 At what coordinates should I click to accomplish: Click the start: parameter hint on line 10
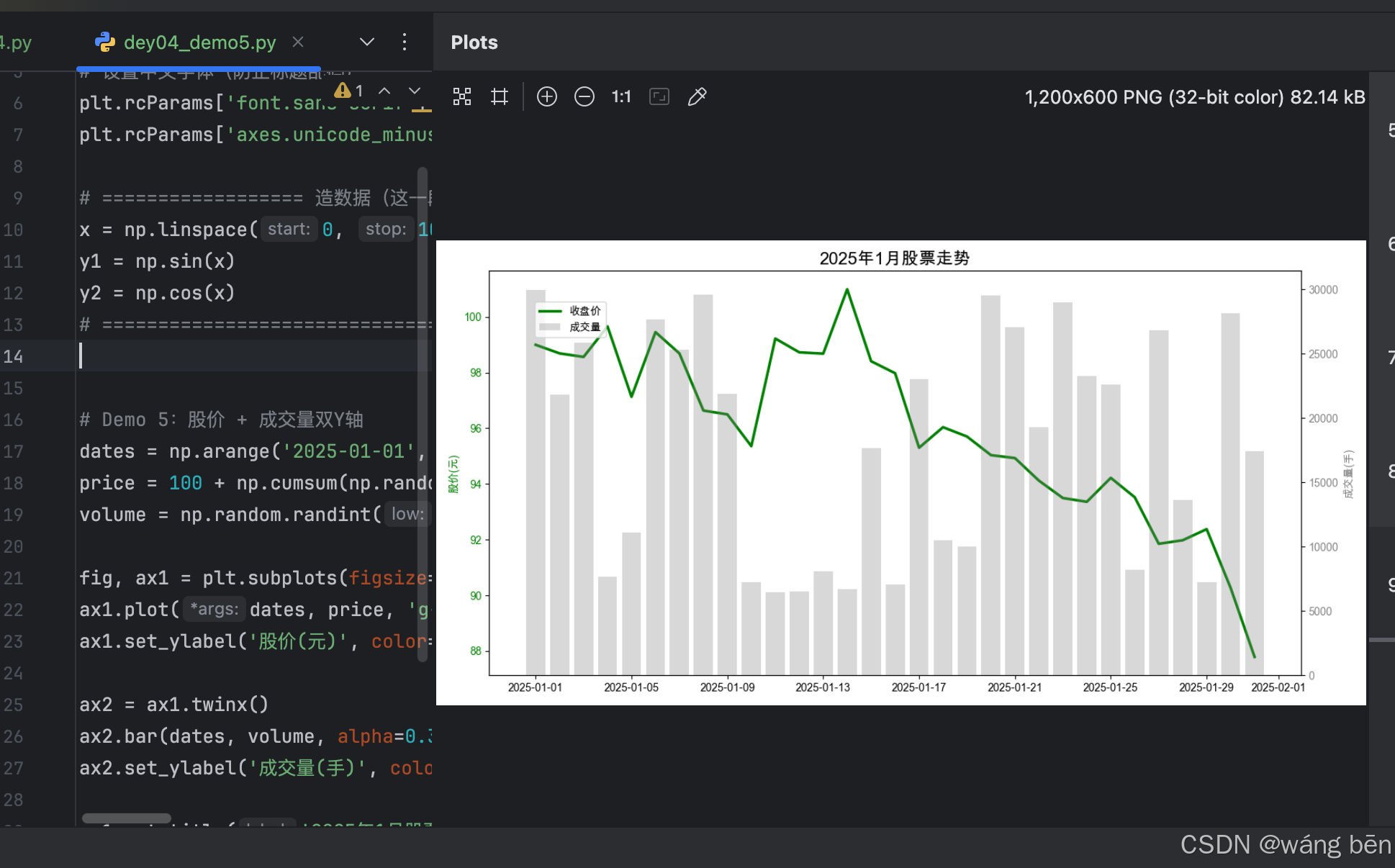point(289,230)
